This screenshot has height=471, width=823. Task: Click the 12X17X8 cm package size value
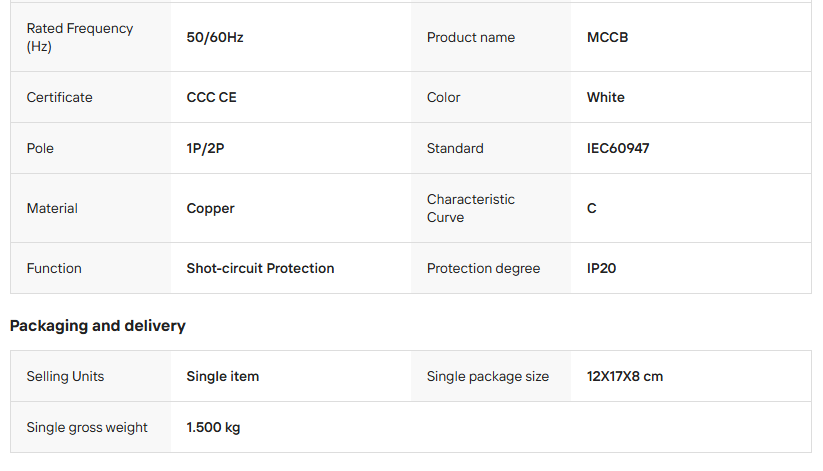click(625, 376)
